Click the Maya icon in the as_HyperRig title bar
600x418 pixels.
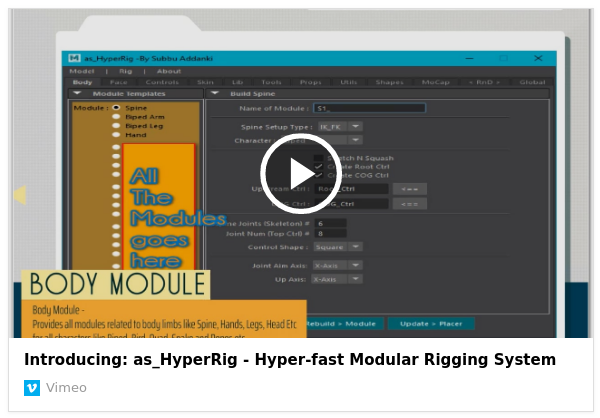point(74,58)
